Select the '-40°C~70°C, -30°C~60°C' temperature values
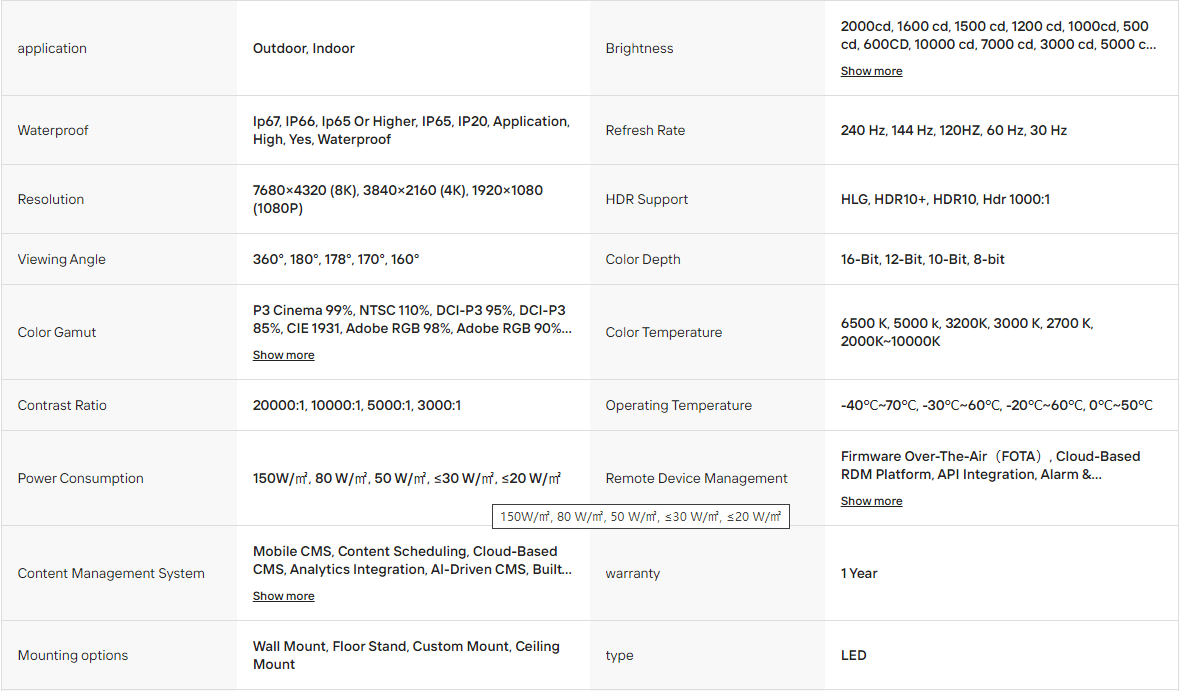The width and height of the screenshot is (1180, 691). click(996, 405)
